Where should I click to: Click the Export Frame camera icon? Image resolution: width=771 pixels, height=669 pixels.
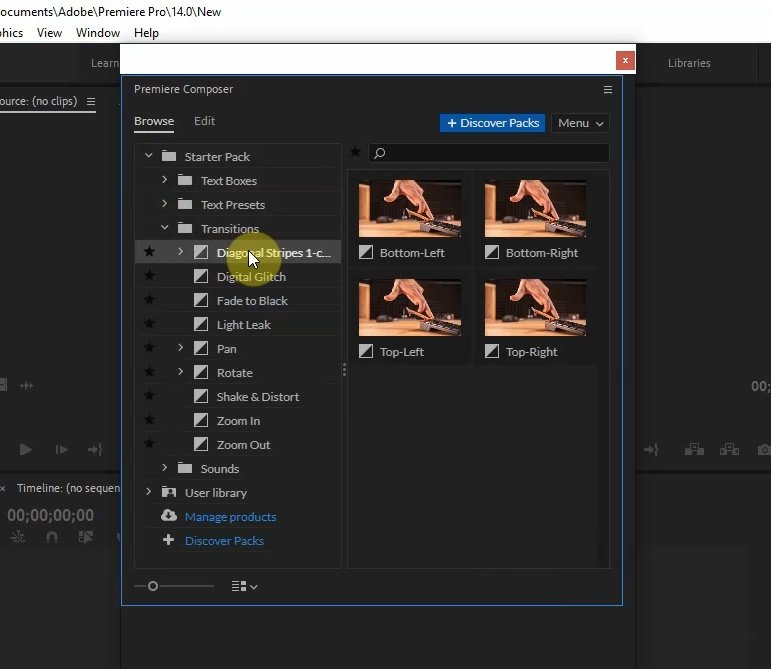tap(764, 449)
